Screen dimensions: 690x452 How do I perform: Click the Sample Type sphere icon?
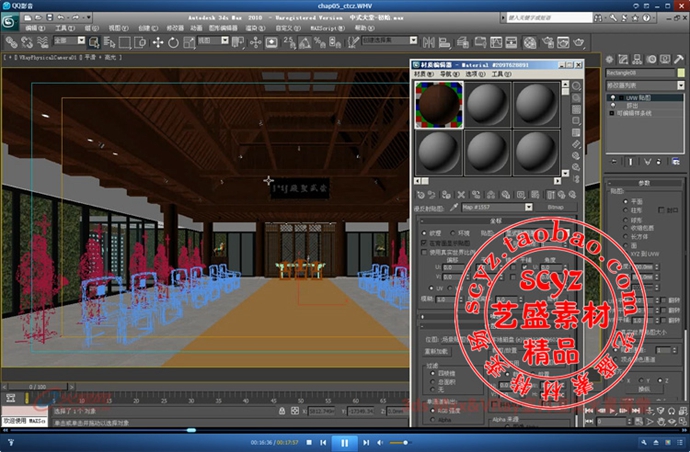tap(576, 86)
